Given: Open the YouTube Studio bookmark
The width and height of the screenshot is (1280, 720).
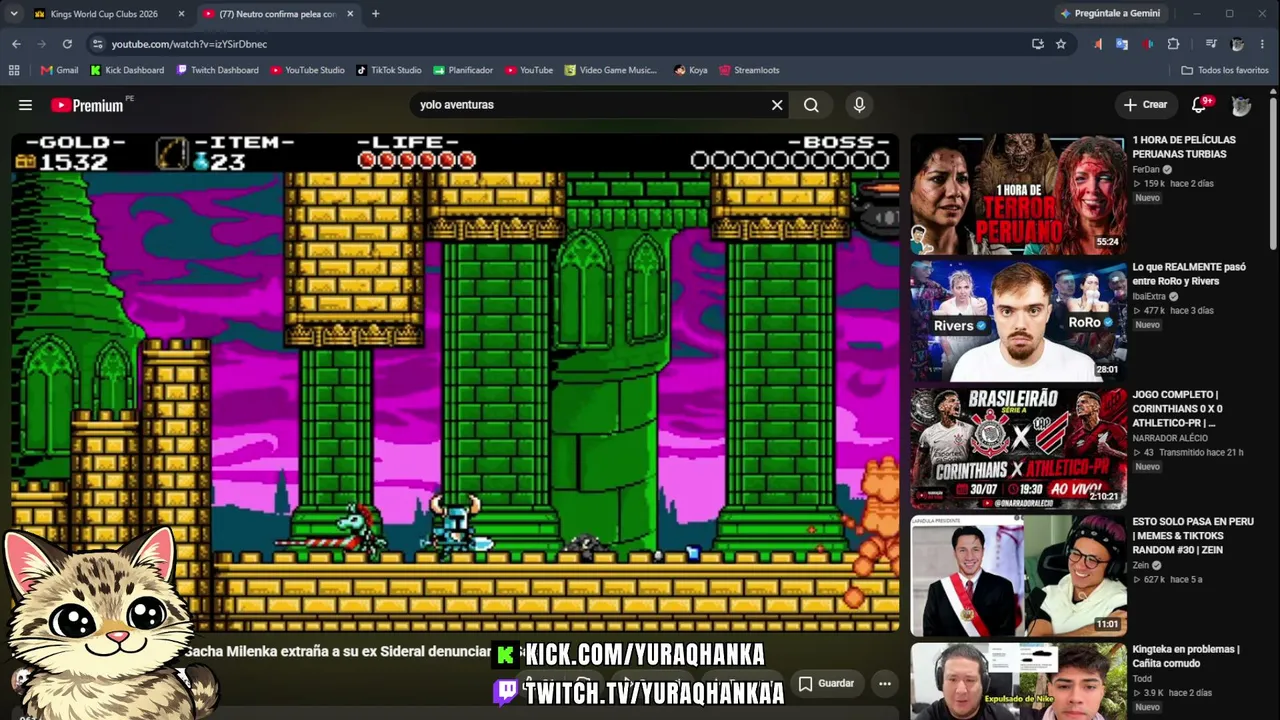Looking at the screenshot, I should click(307, 70).
